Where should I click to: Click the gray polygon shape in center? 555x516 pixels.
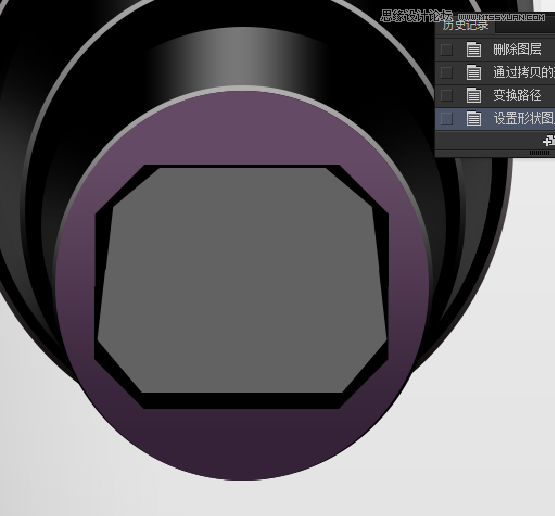(x=243, y=280)
